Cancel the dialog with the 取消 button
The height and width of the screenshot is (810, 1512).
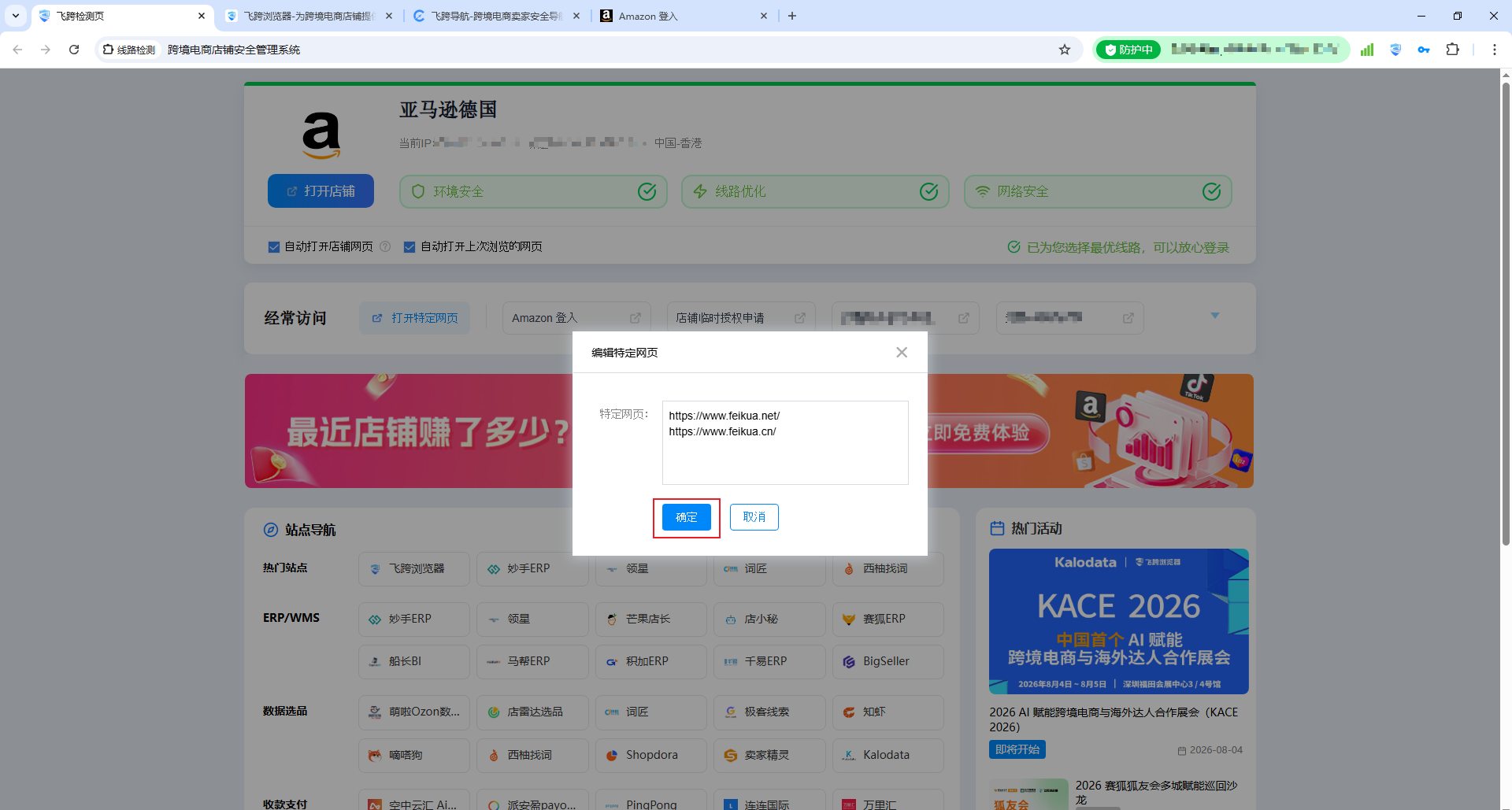click(754, 517)
